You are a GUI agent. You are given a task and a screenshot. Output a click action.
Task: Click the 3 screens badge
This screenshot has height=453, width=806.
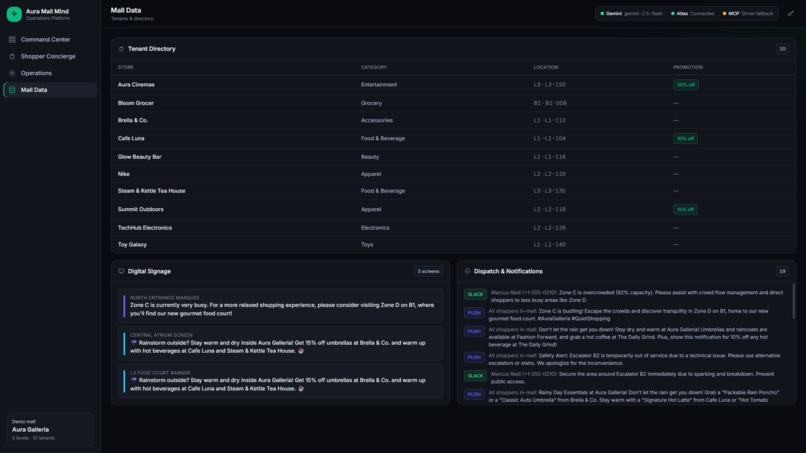tap(428, 271)
